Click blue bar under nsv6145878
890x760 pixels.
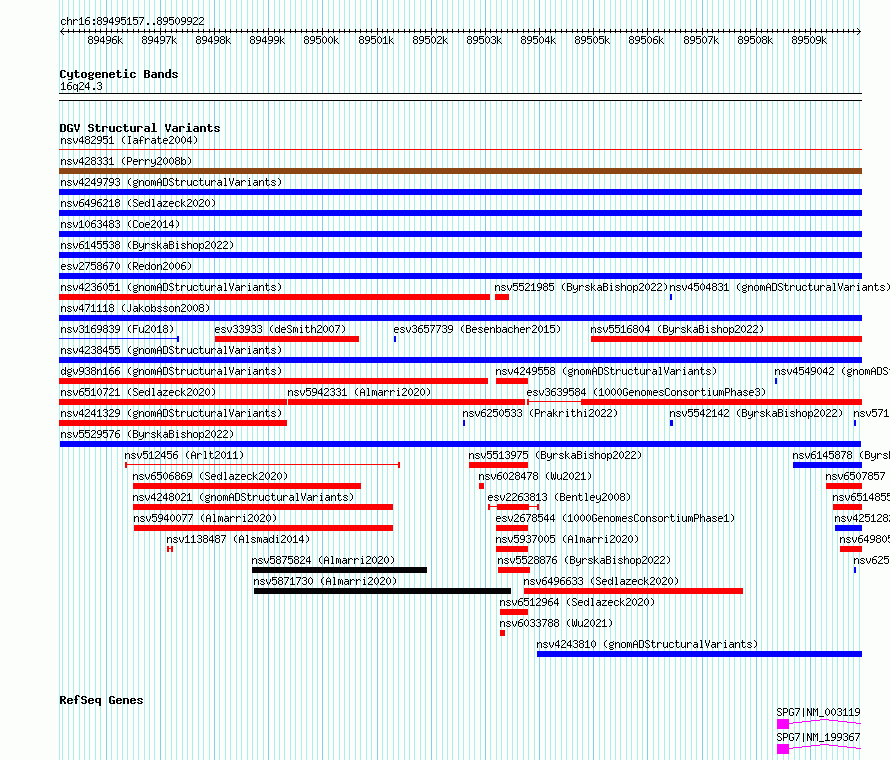[x=828, y=465]
